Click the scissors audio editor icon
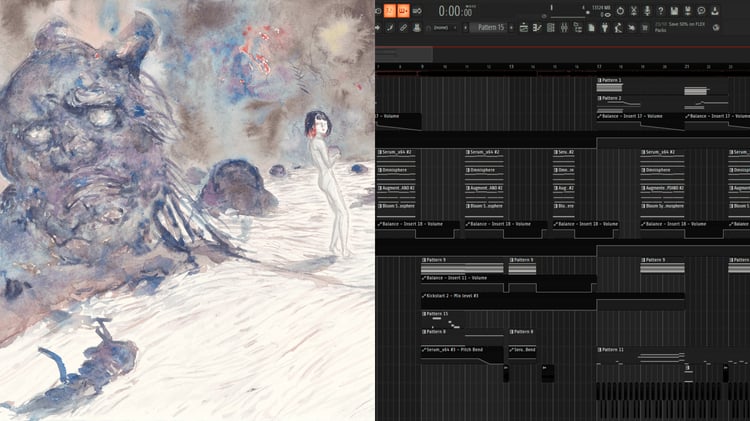This screenshot has height=421, width=750. tap(634, 11)
